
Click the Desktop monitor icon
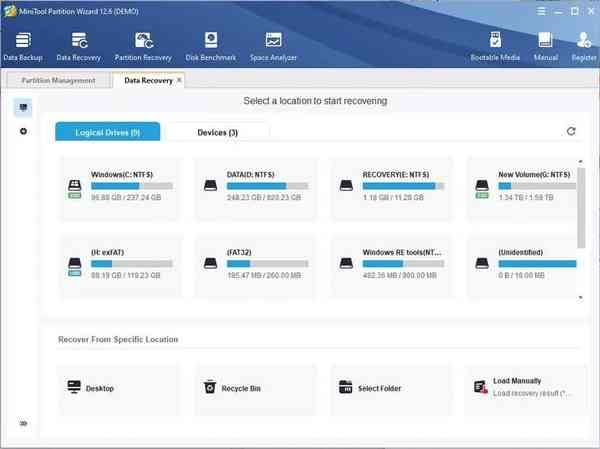[x=74, y=387]
